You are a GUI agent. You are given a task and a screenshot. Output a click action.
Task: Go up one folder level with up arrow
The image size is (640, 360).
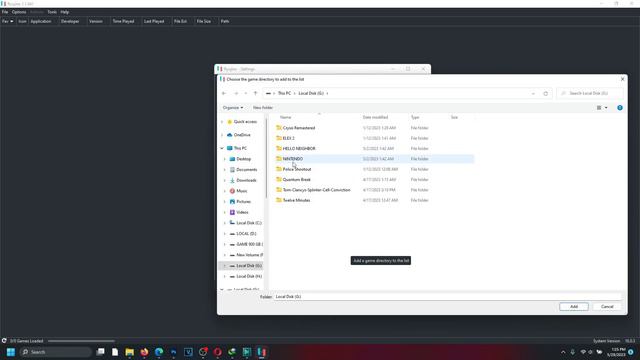pos(256,93)
